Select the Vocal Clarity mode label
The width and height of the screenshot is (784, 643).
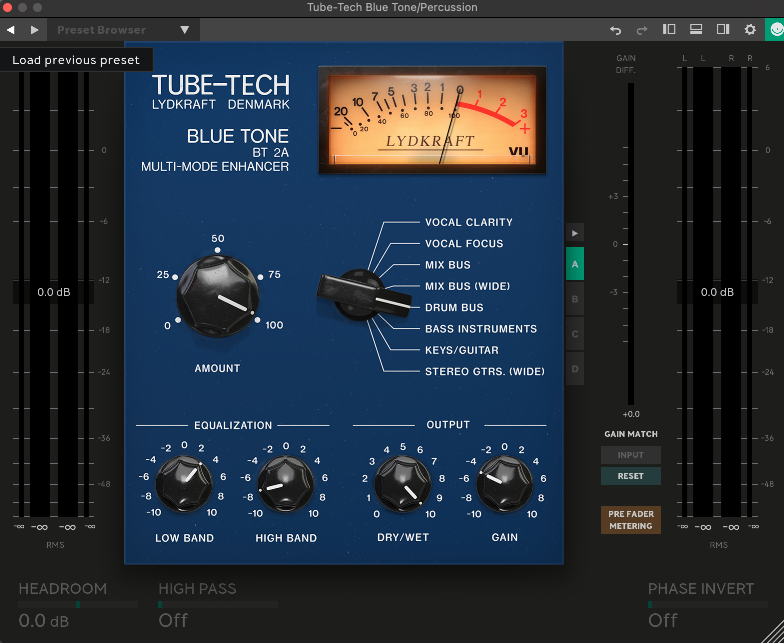[468, 222]
